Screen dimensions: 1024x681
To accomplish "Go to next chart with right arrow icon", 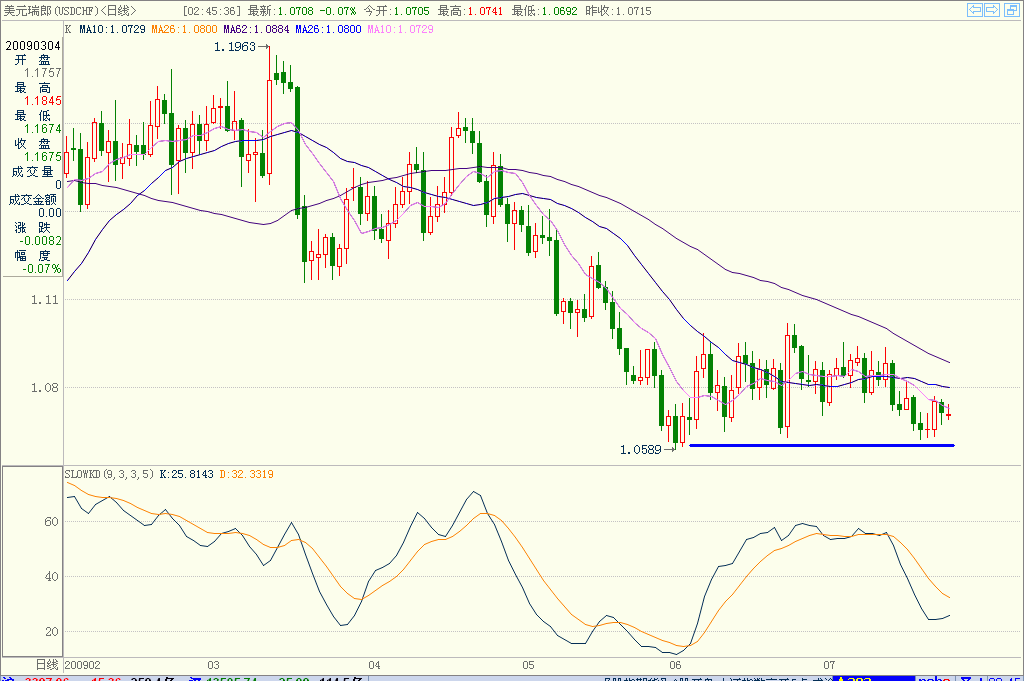I will (x=992, y=10).
